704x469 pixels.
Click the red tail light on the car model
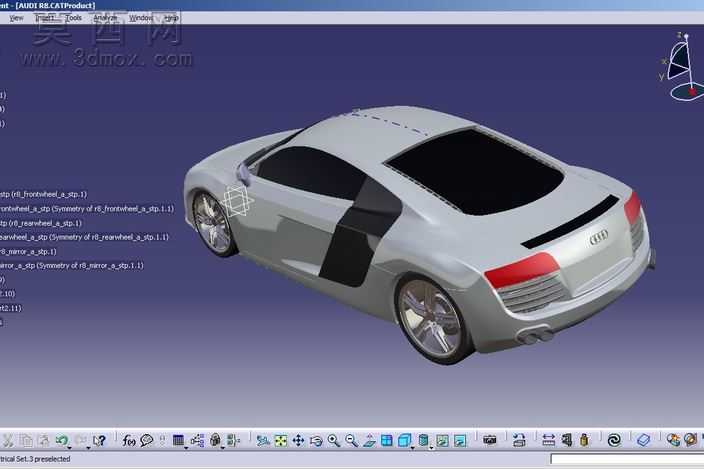[521, 269]
